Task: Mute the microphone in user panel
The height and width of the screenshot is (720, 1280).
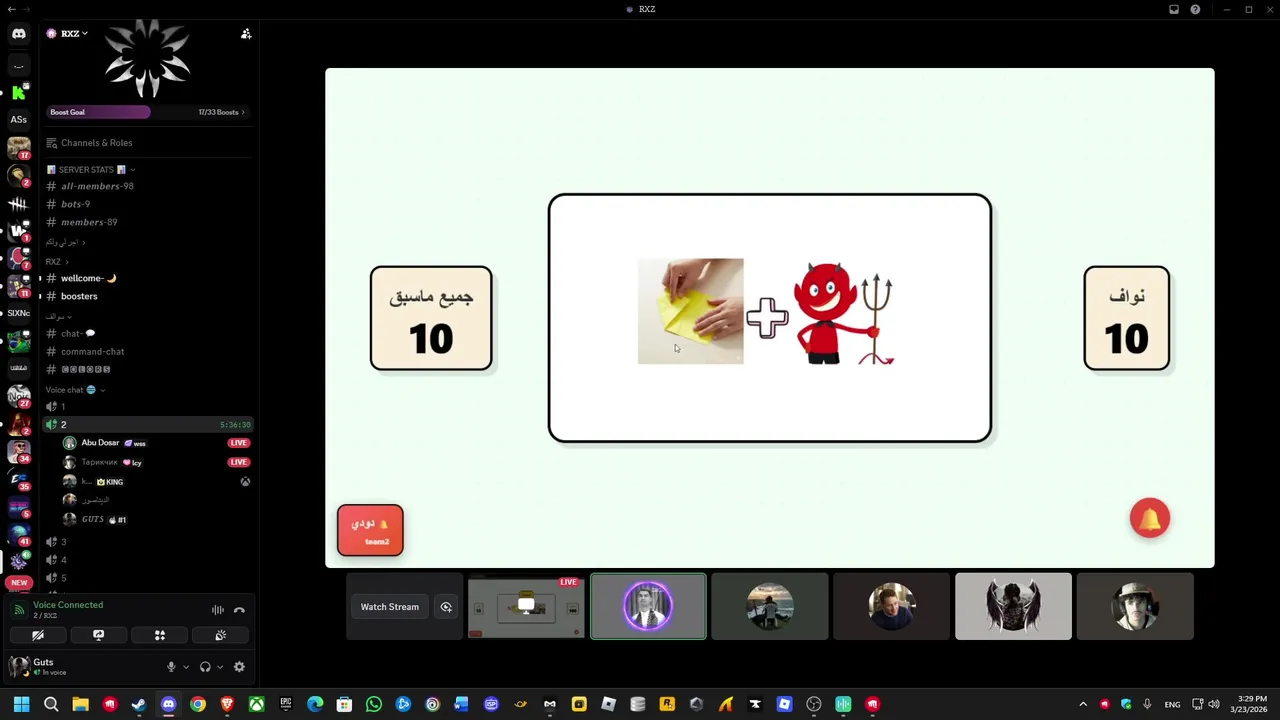Action: click(171, 667)
